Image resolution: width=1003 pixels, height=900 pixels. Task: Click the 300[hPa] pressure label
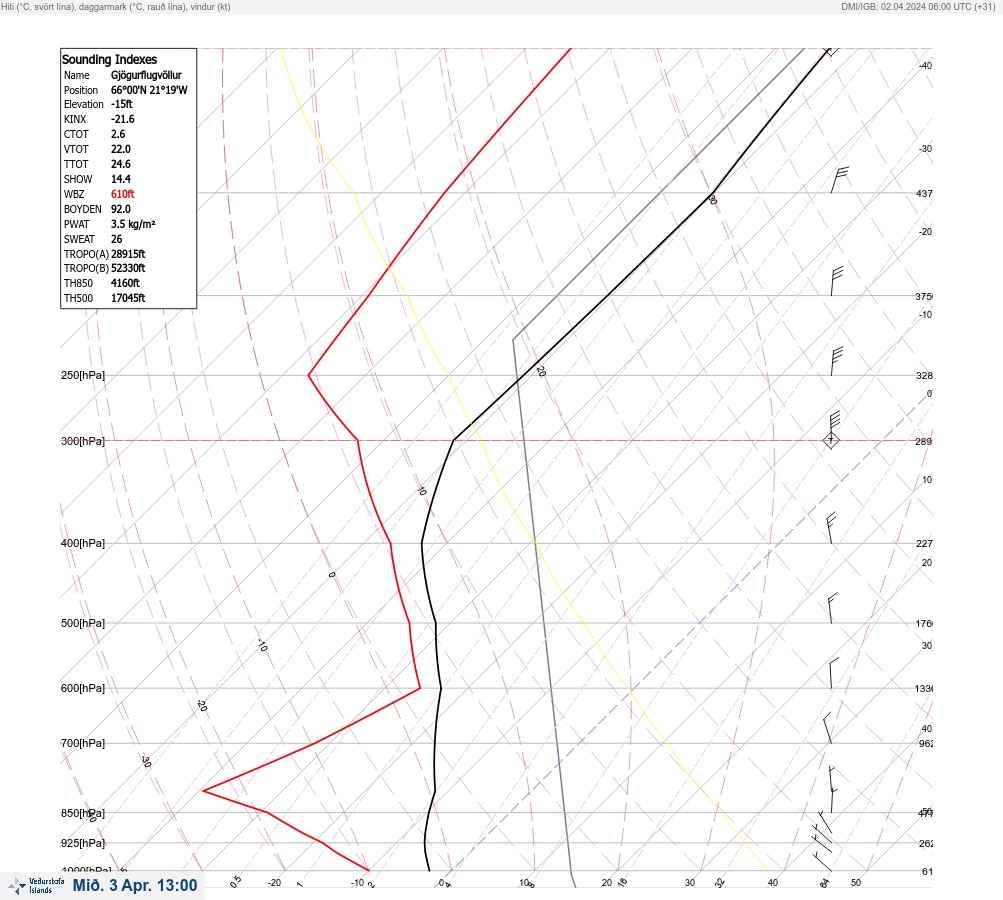tap(83, 441)
